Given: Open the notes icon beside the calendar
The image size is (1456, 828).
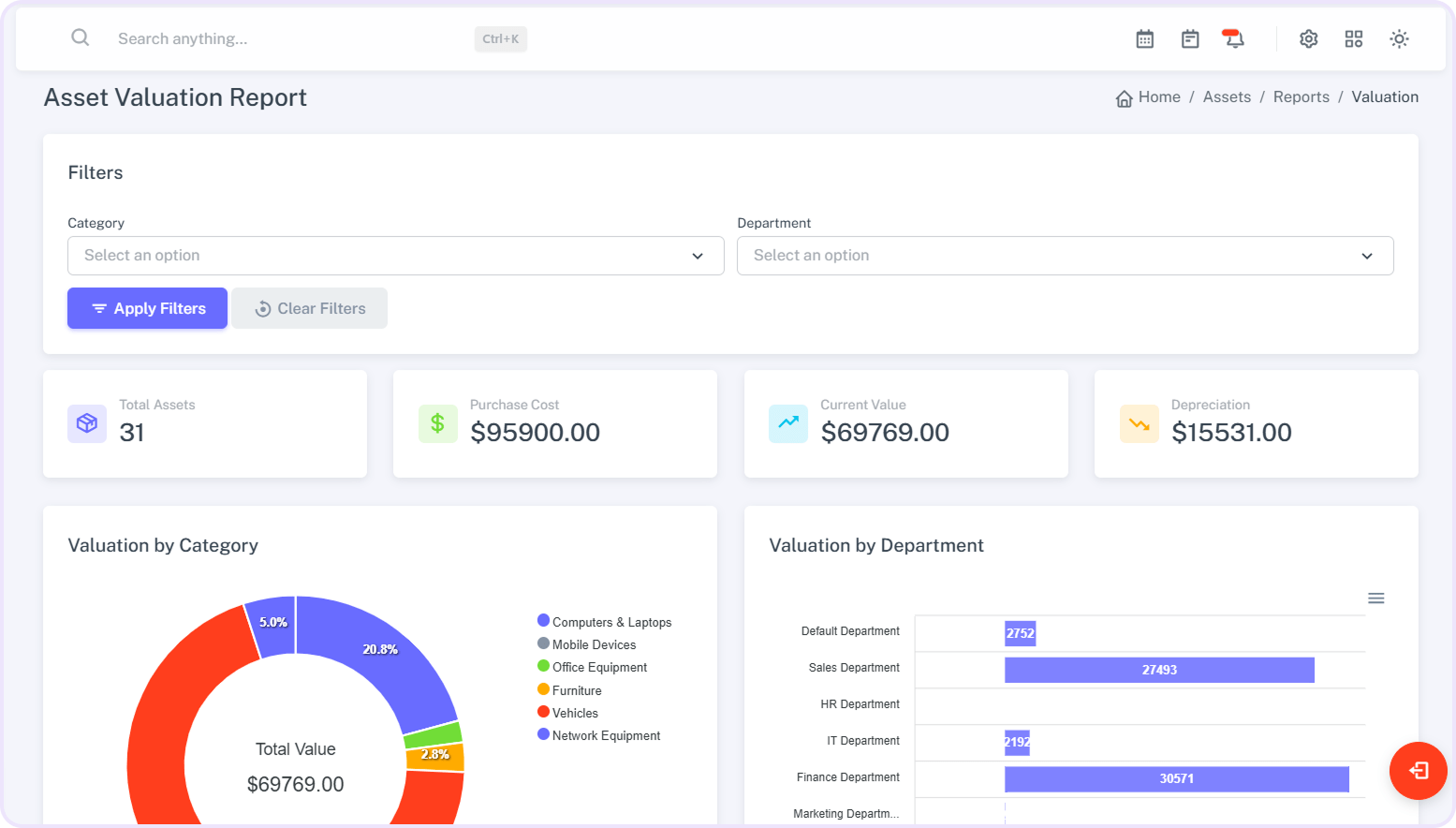Looking at the screenshot, I should (x=1189, y=39).
